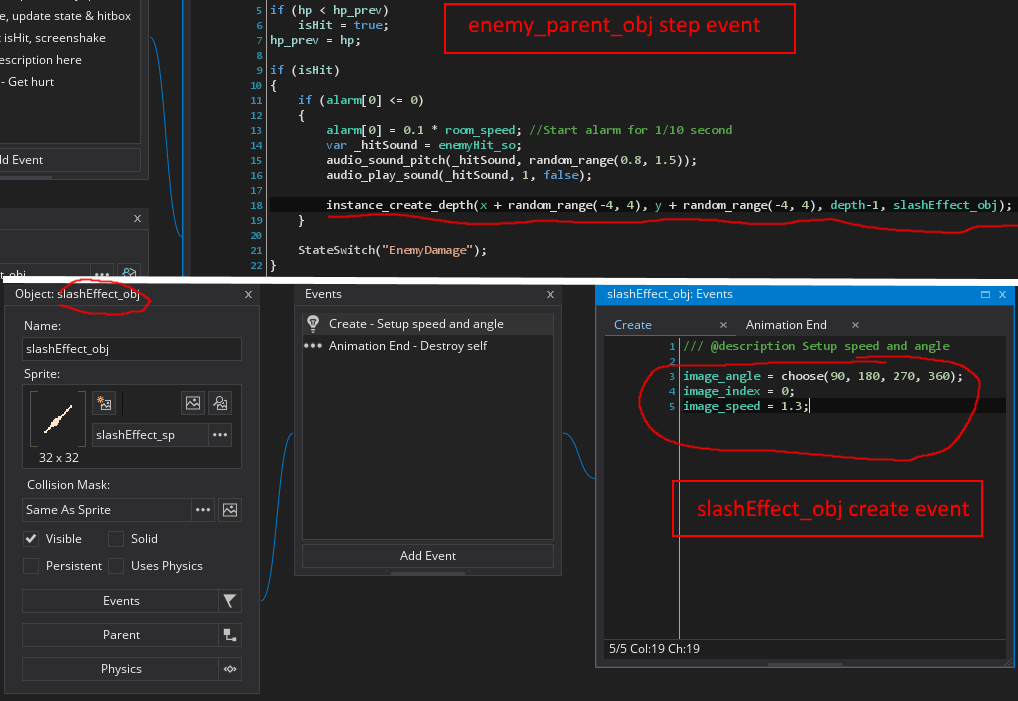Click the 32 x 32 sprite size label
1018x701 pixels.
(x=58, y=458)
